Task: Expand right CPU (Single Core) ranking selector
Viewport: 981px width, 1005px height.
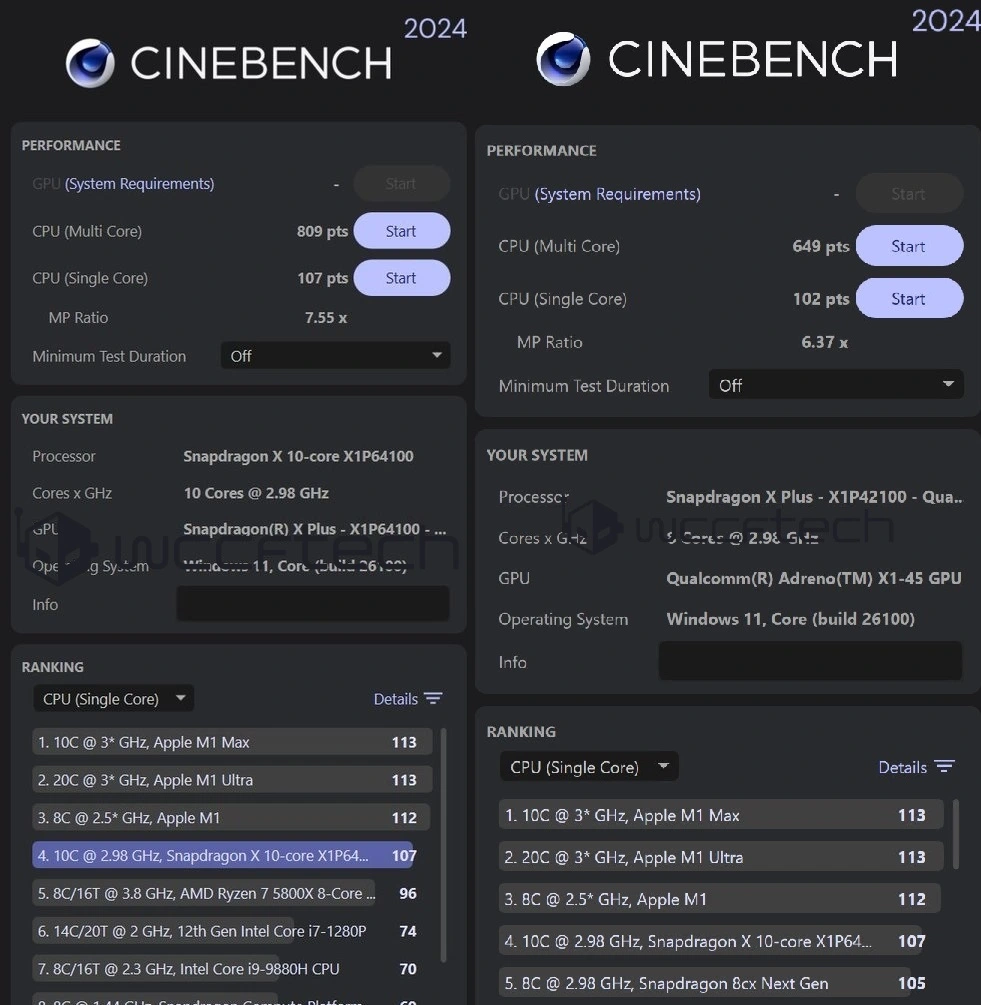Action: (589, 767)
